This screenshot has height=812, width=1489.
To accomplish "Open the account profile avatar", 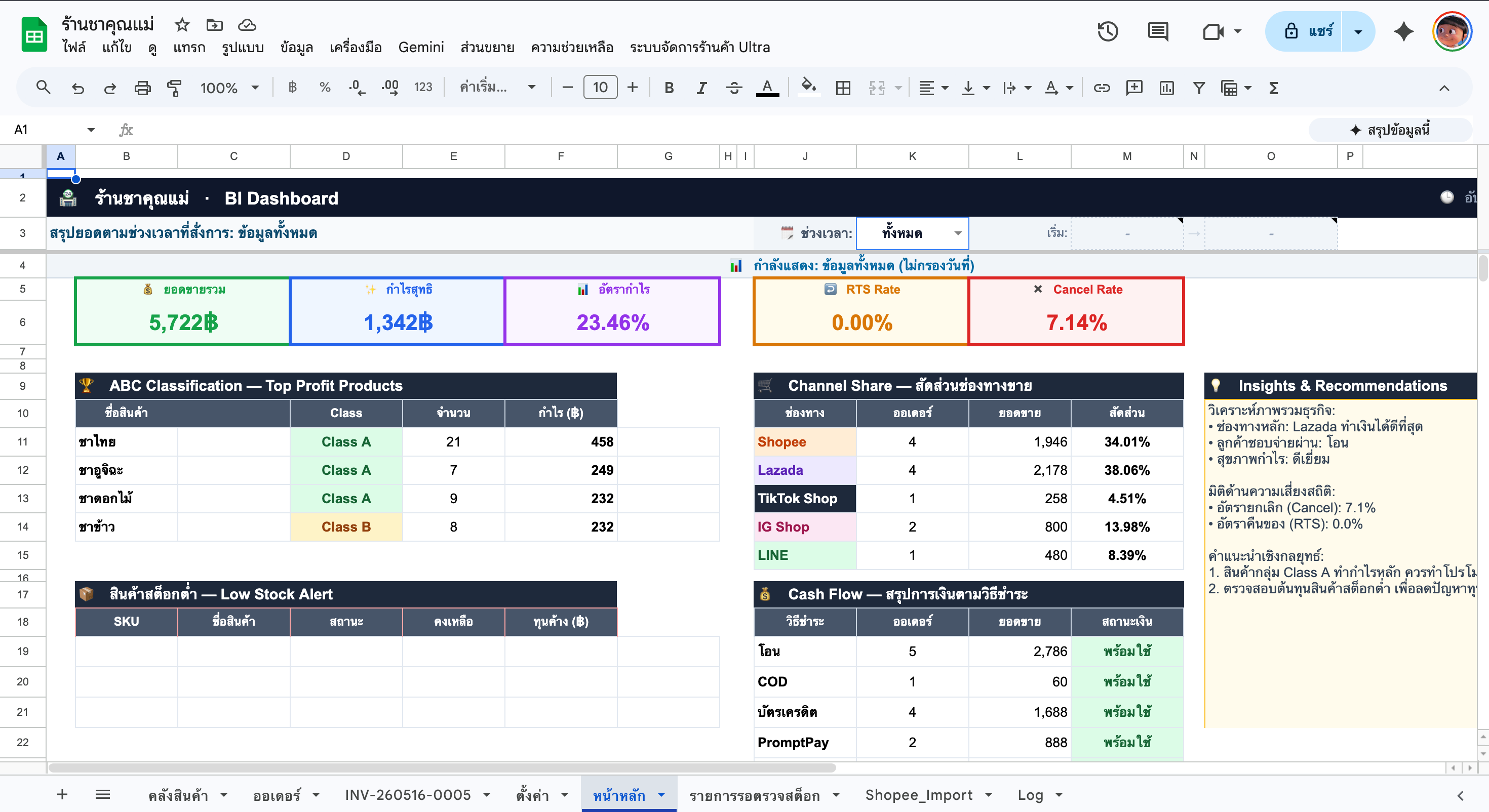I will (1453, 31).
